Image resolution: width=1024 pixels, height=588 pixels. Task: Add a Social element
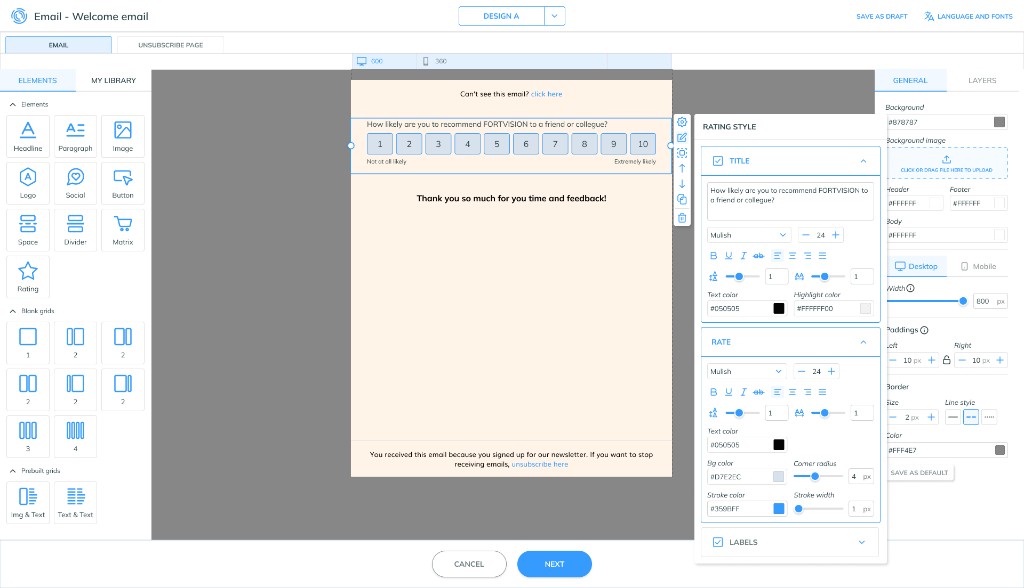pyautogui.click(x=75, y=183)
